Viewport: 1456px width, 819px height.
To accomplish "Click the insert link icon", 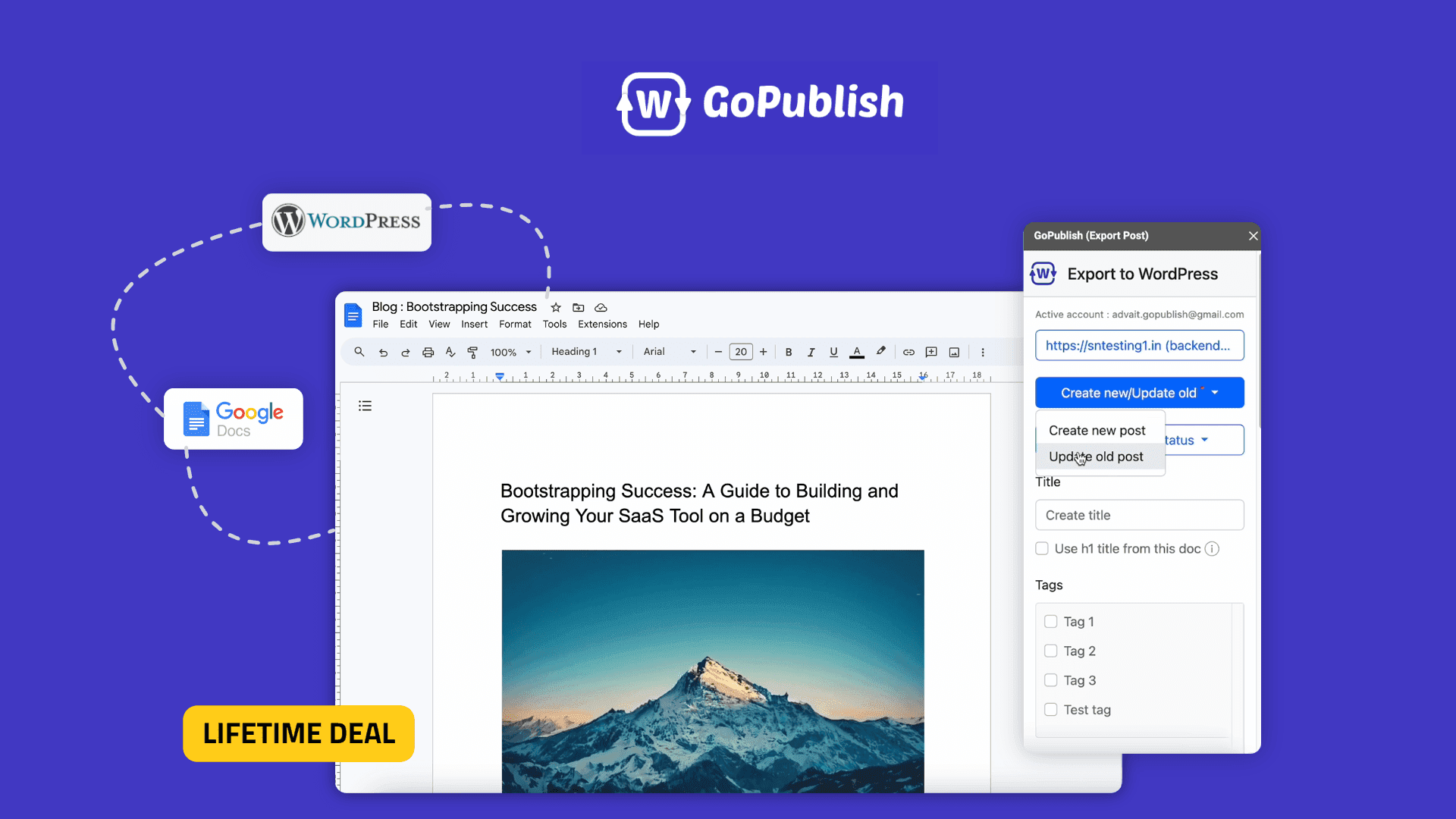I will [908, 352].
